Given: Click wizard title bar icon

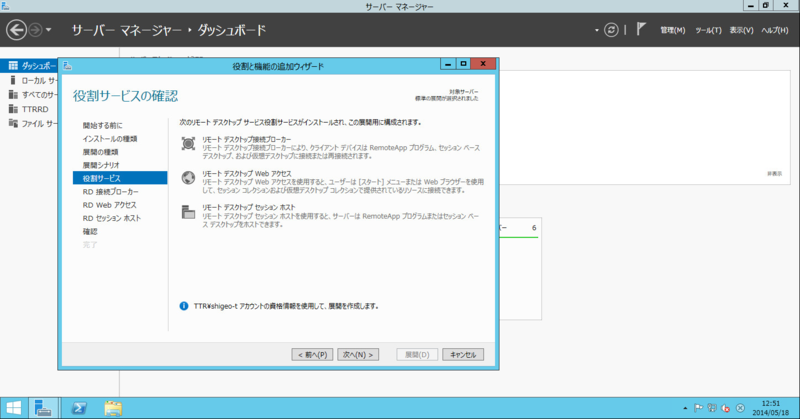Looking at the screenshot, I should coord(67,65).
